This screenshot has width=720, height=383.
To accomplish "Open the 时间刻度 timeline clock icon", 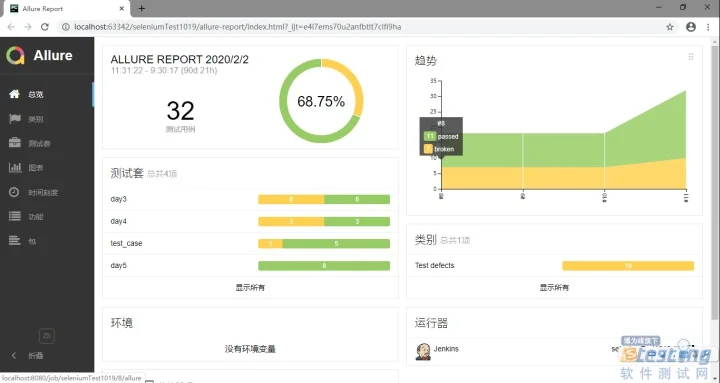I will (x=14, y=192).
